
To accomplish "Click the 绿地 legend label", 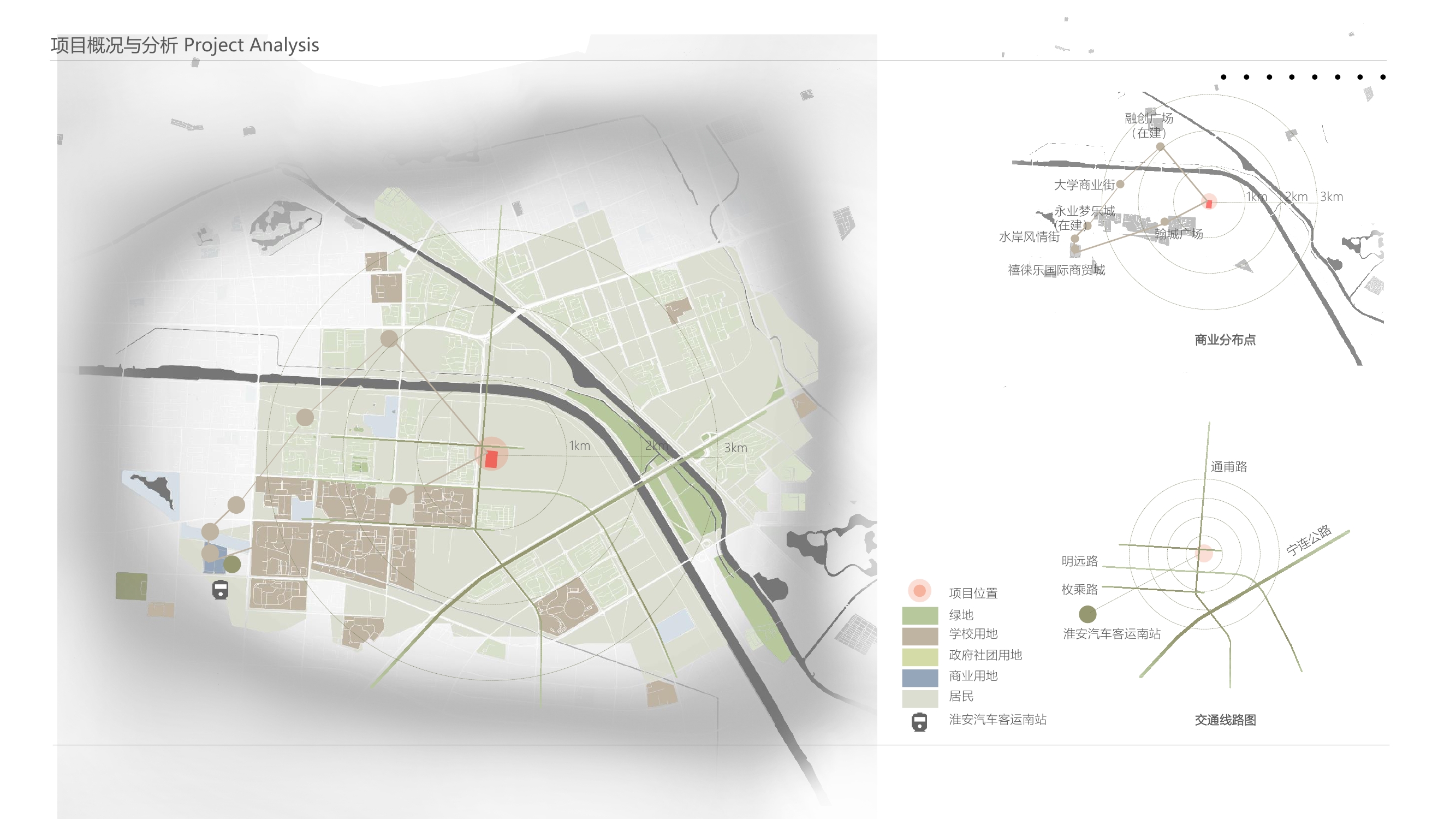I will point(961,614).
